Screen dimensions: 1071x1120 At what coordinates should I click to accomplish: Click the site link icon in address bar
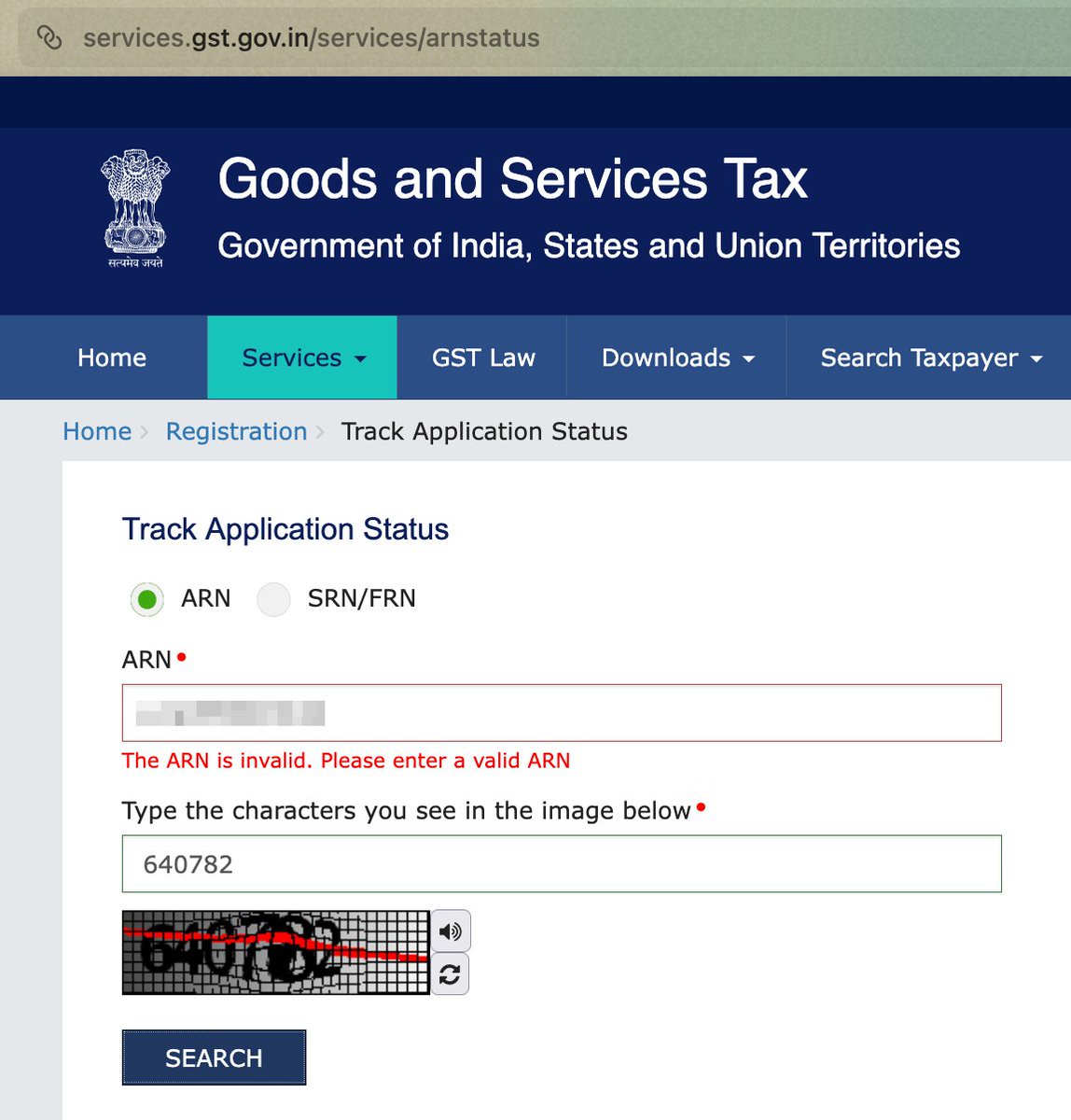pos(49,38)
